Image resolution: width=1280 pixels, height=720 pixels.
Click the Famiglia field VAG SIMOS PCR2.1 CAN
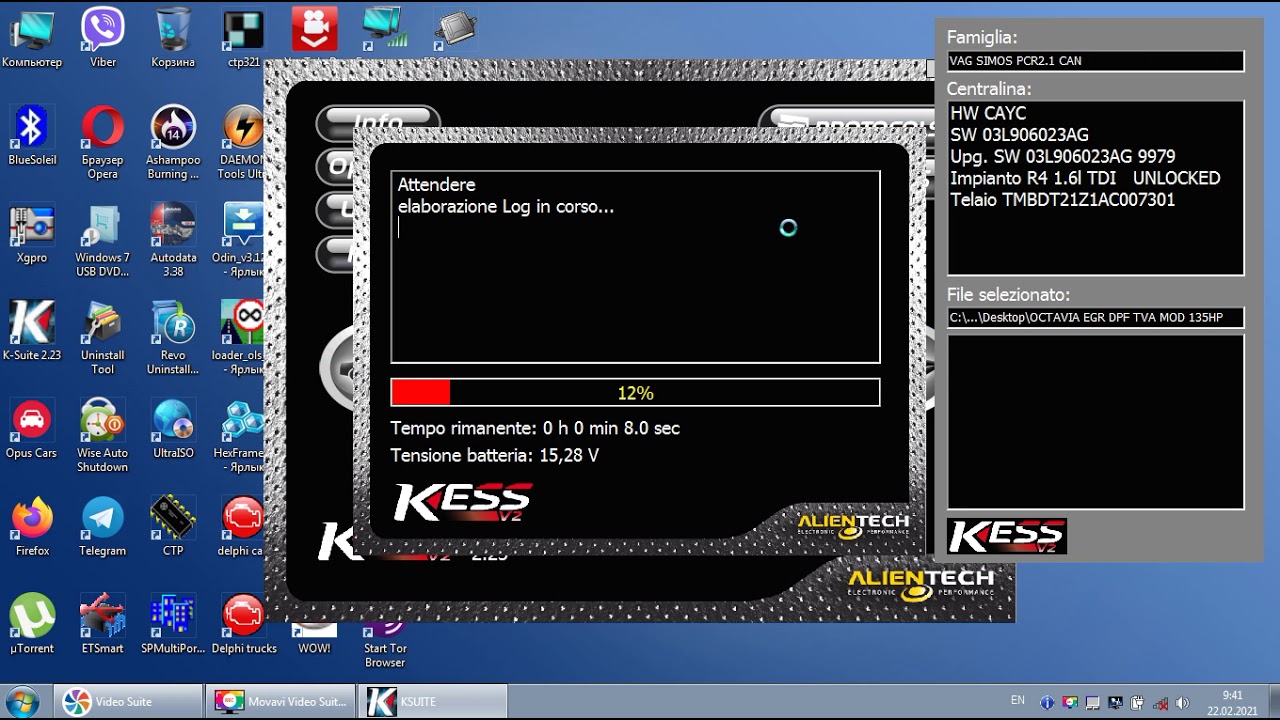point(1095,61)
